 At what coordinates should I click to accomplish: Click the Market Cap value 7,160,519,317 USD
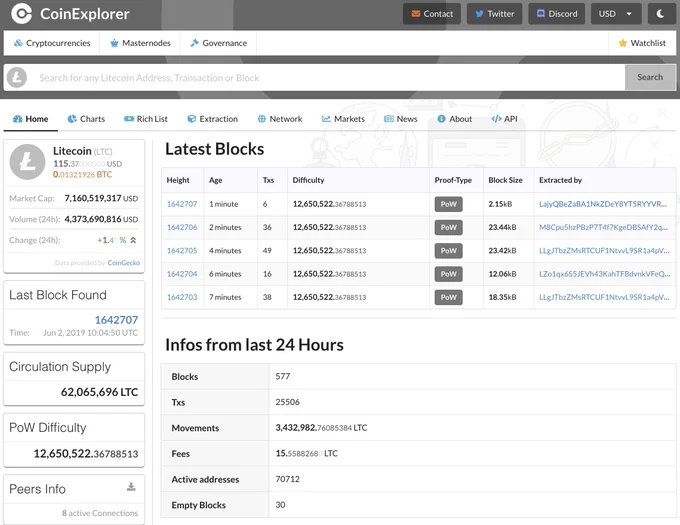click(101, 199)
